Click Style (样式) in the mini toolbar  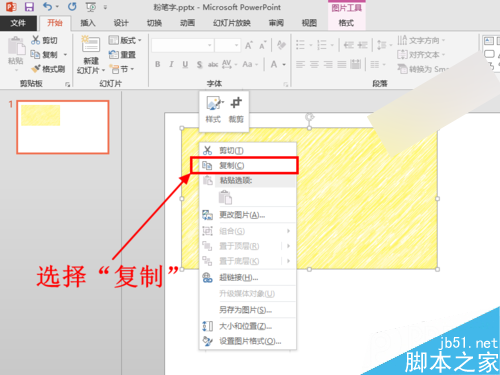(x=213, y=110)
